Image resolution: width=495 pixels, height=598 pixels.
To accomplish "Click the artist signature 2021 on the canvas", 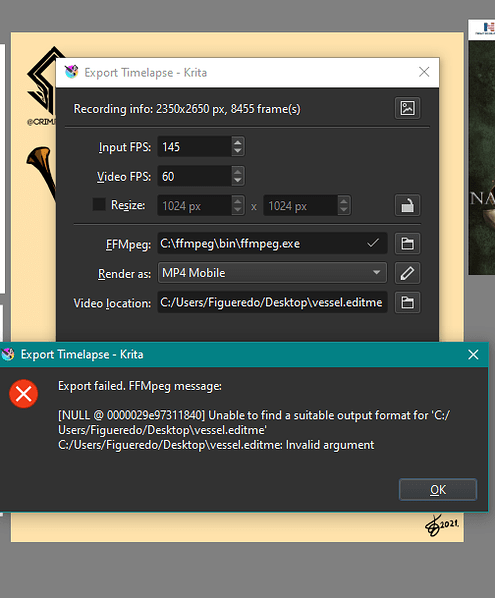I will [442, 525].
